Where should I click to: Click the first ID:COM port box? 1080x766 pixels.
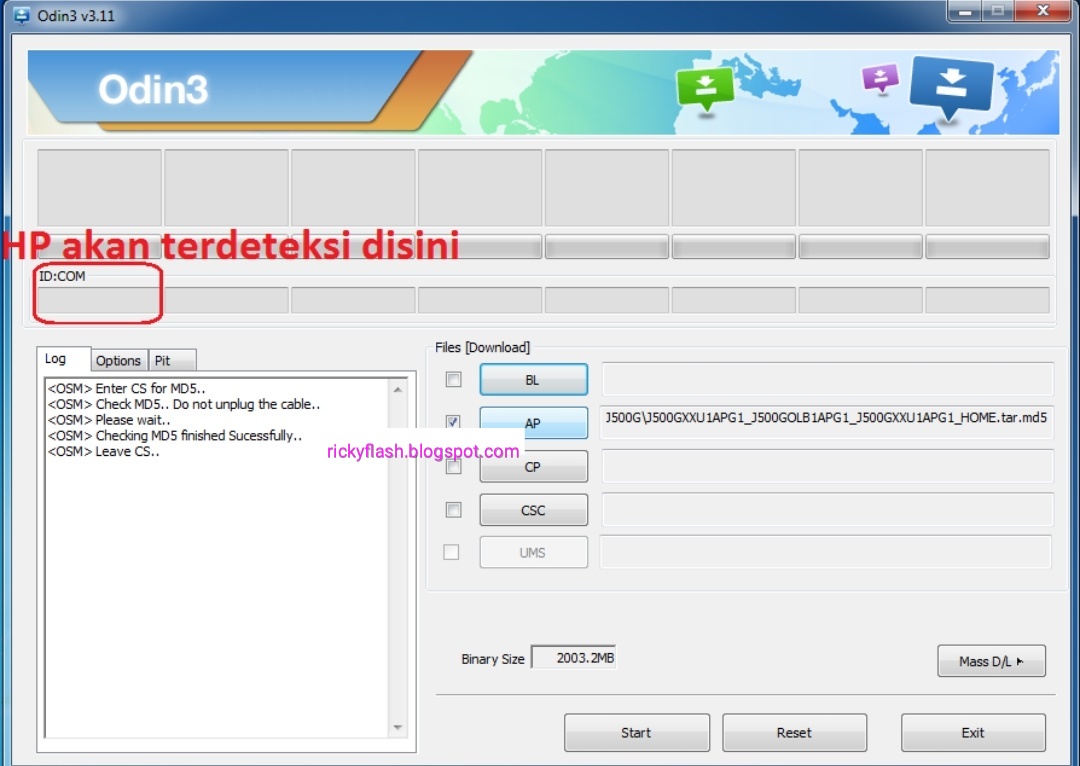click(x=99, y=300)
